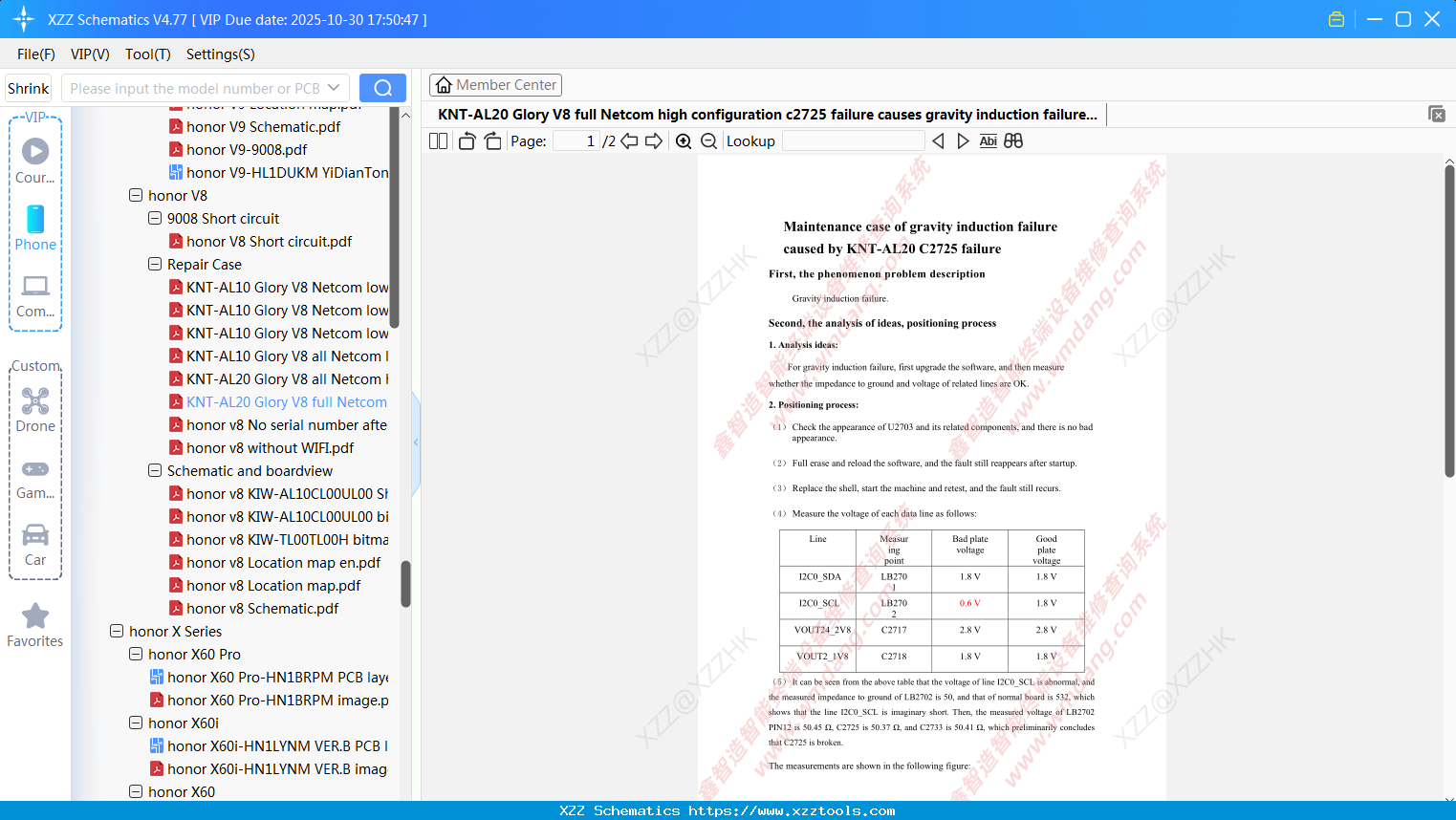Click the Shrink button
This screenshot has height=820, width=1456.
point(28,88)
